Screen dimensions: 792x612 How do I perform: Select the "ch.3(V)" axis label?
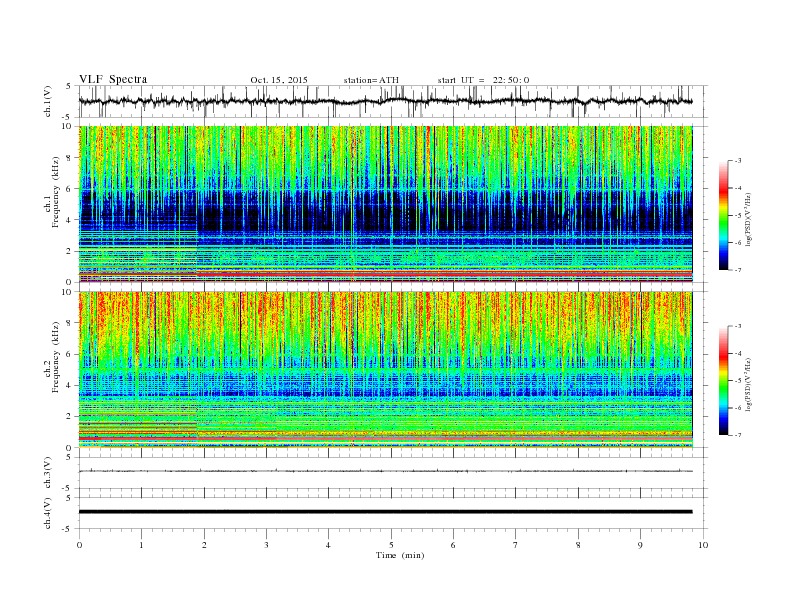click(48, 473)
